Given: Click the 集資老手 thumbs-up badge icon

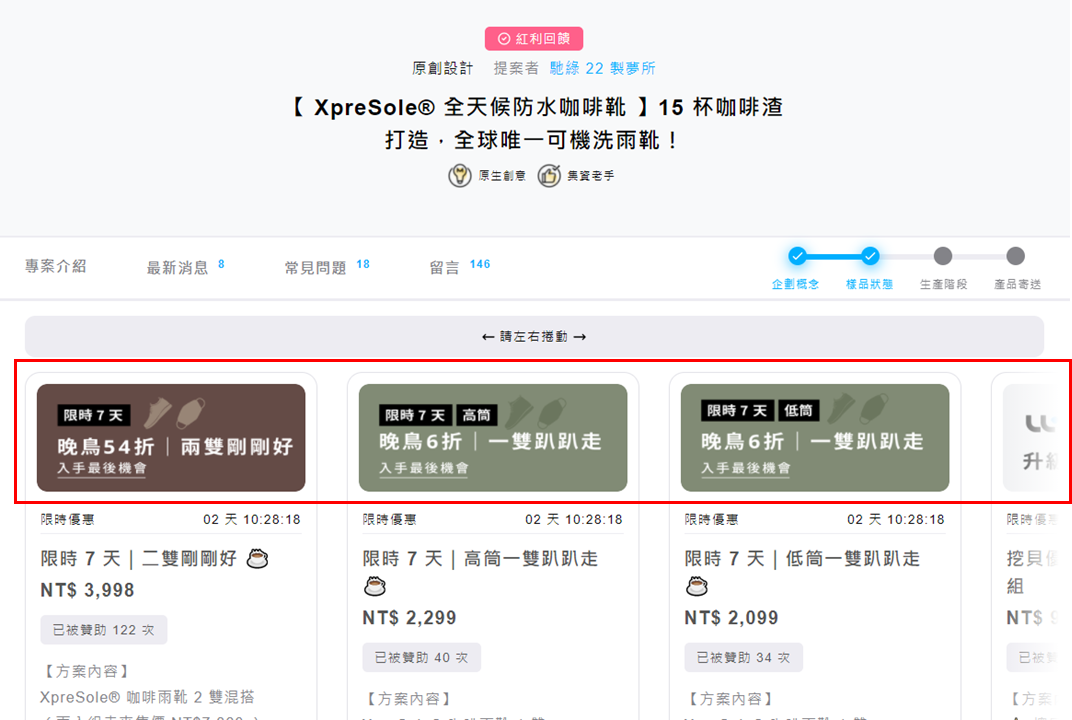Looking at the screenshot, I should point(548,176).
